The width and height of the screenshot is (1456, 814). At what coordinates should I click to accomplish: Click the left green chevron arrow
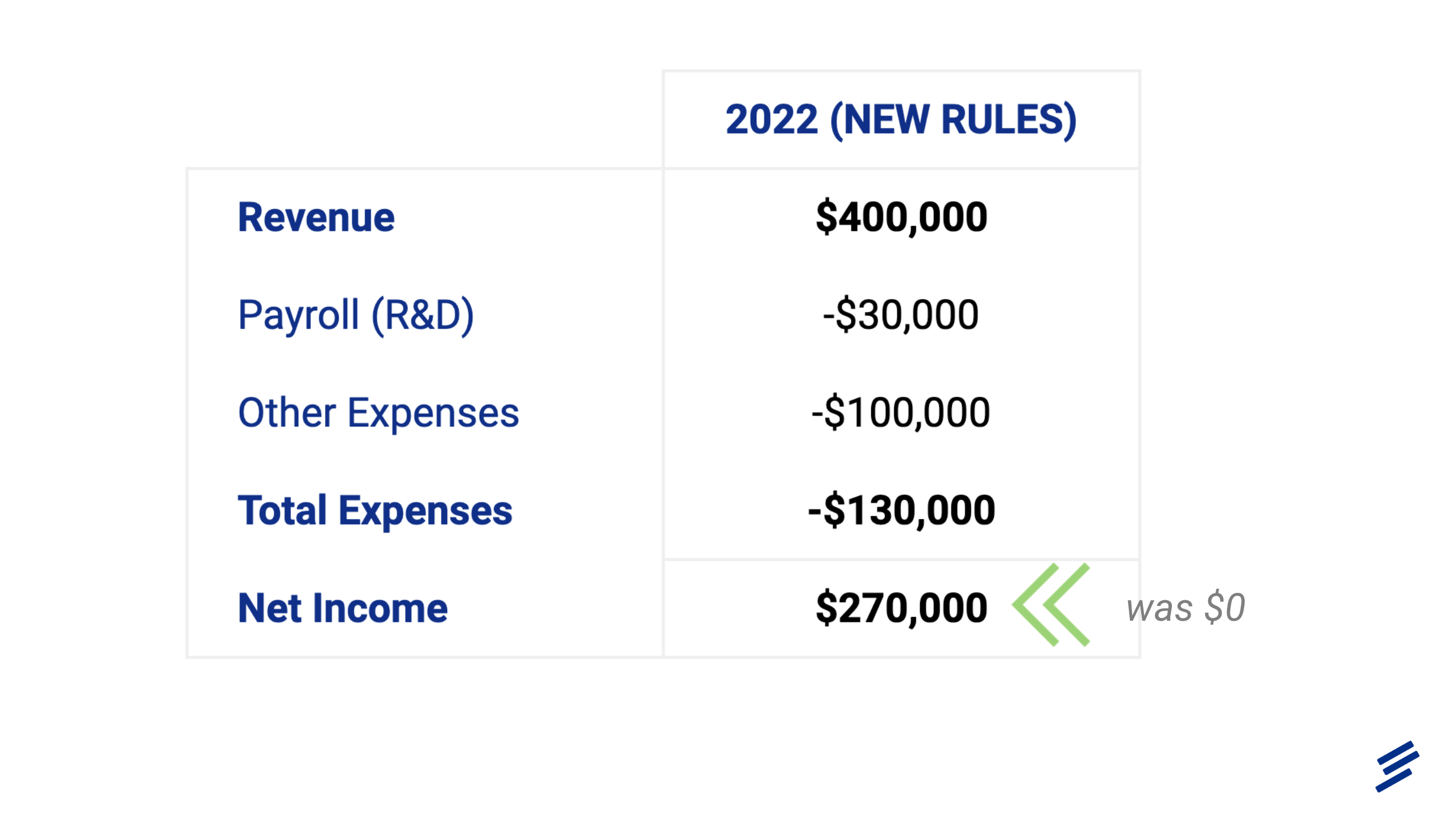1033,604
